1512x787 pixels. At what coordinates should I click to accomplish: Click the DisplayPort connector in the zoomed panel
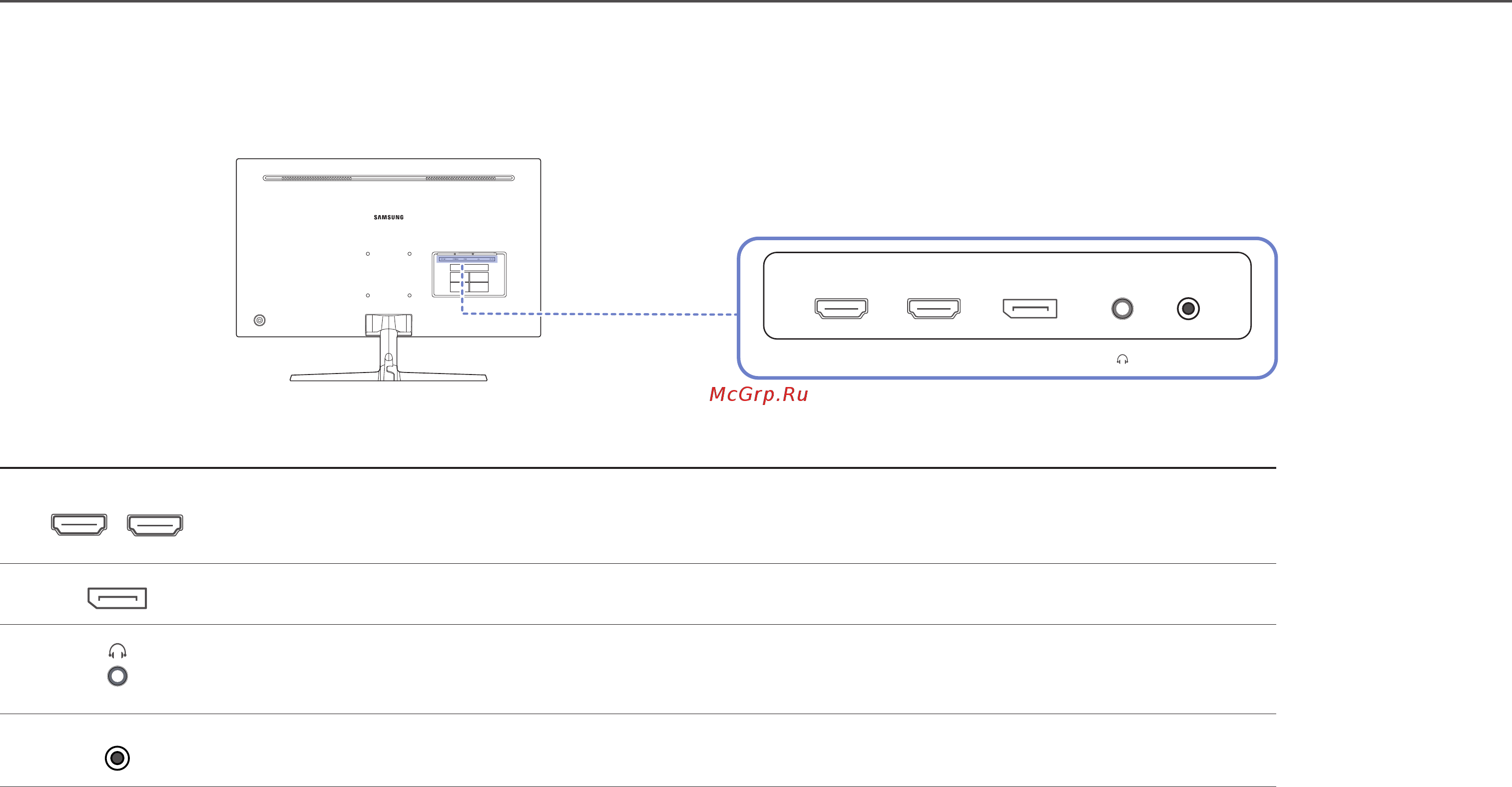[1030, 309]
